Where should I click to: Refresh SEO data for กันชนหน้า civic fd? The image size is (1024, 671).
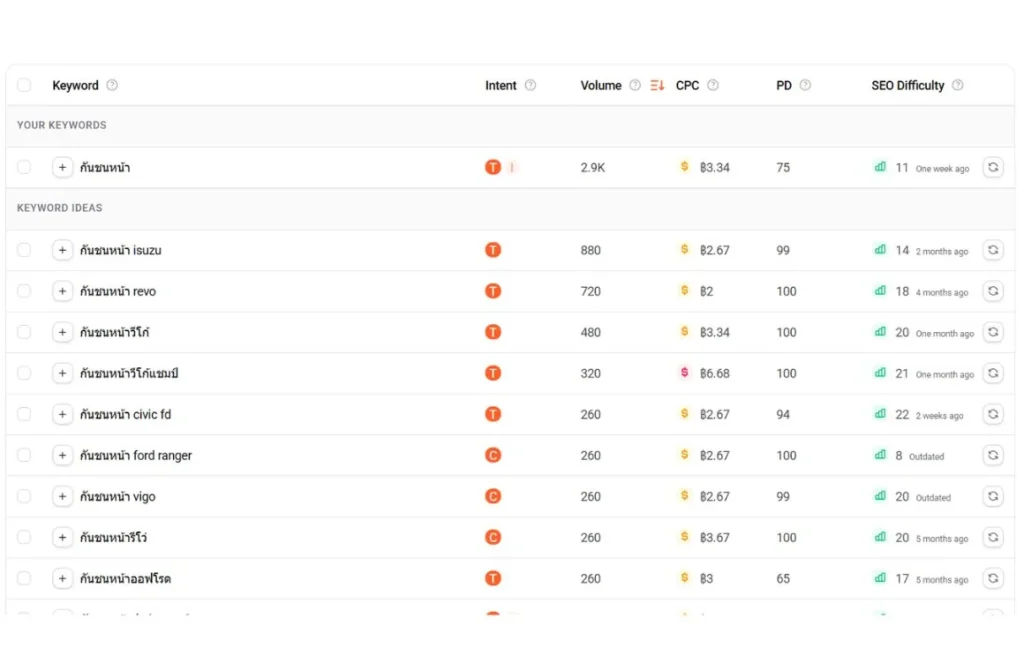click(x=993, y=414)
